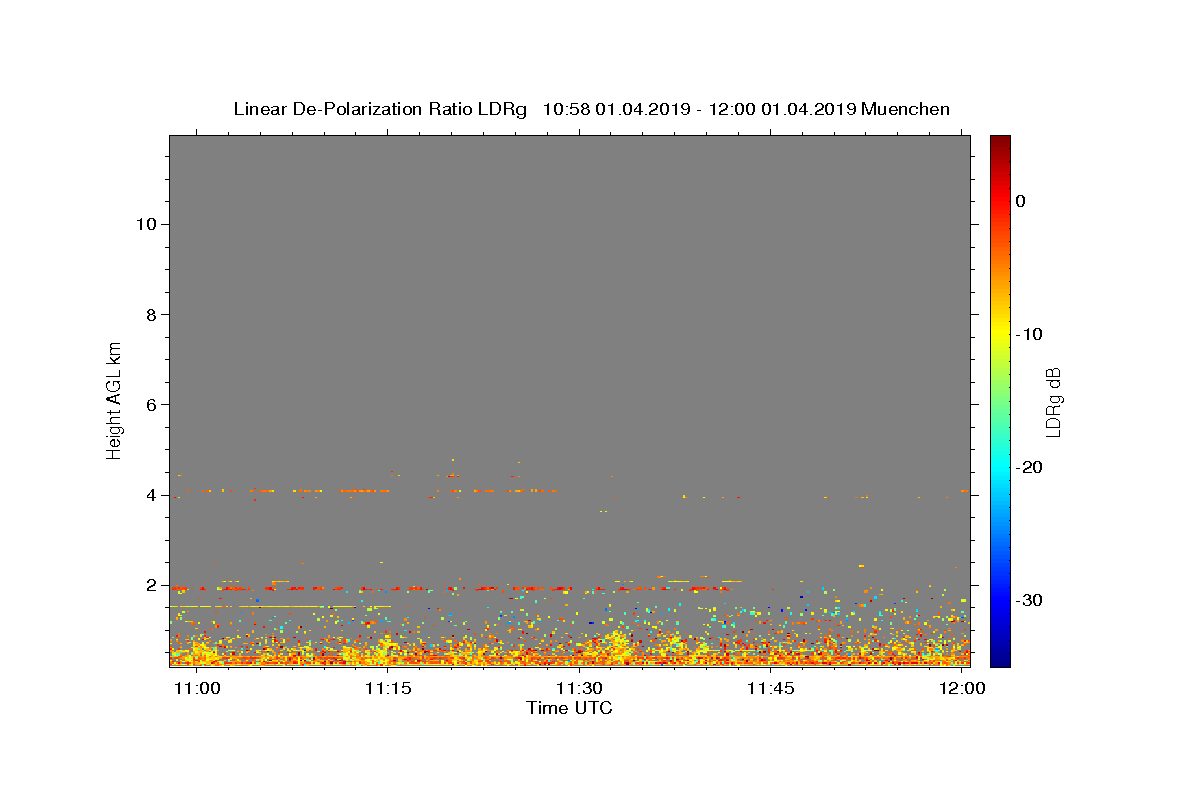Click the 11:30 time axis label
Screen dimensions: 1200x800
[x=579, y=689]
